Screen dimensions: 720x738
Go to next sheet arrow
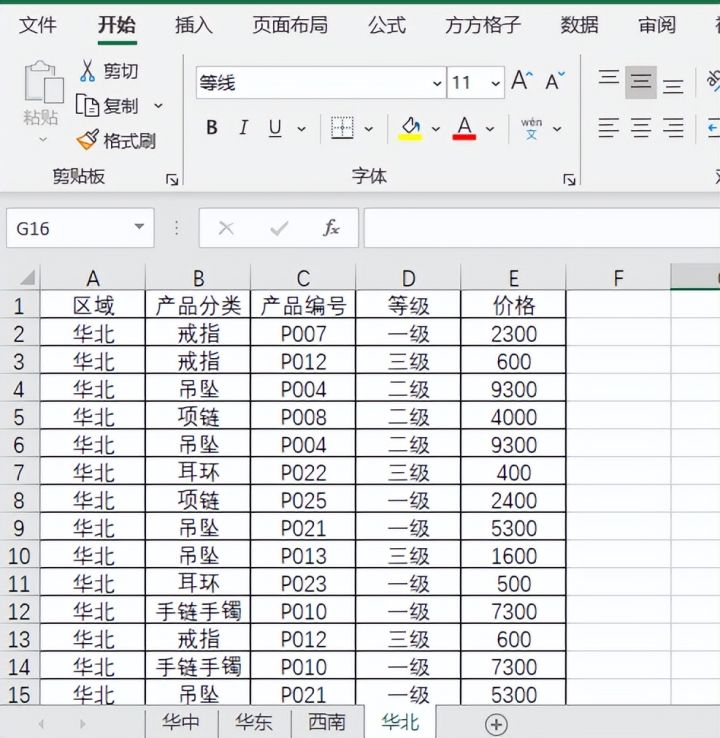coord(82,723)
